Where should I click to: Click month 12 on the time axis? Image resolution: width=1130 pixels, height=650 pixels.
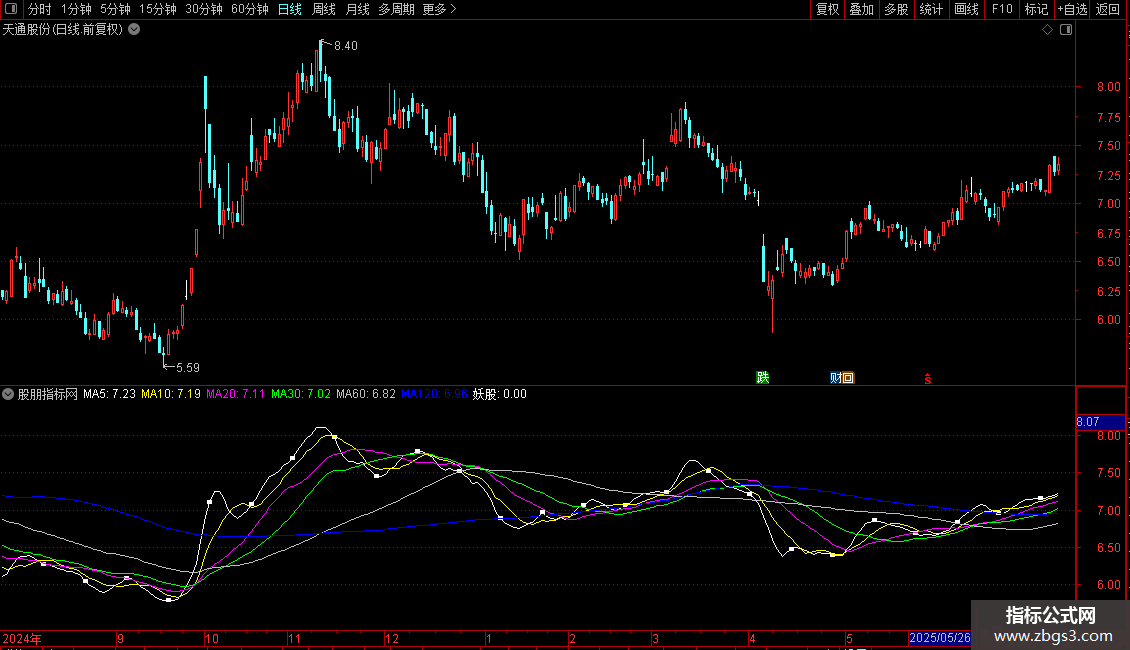click(391, 638)
